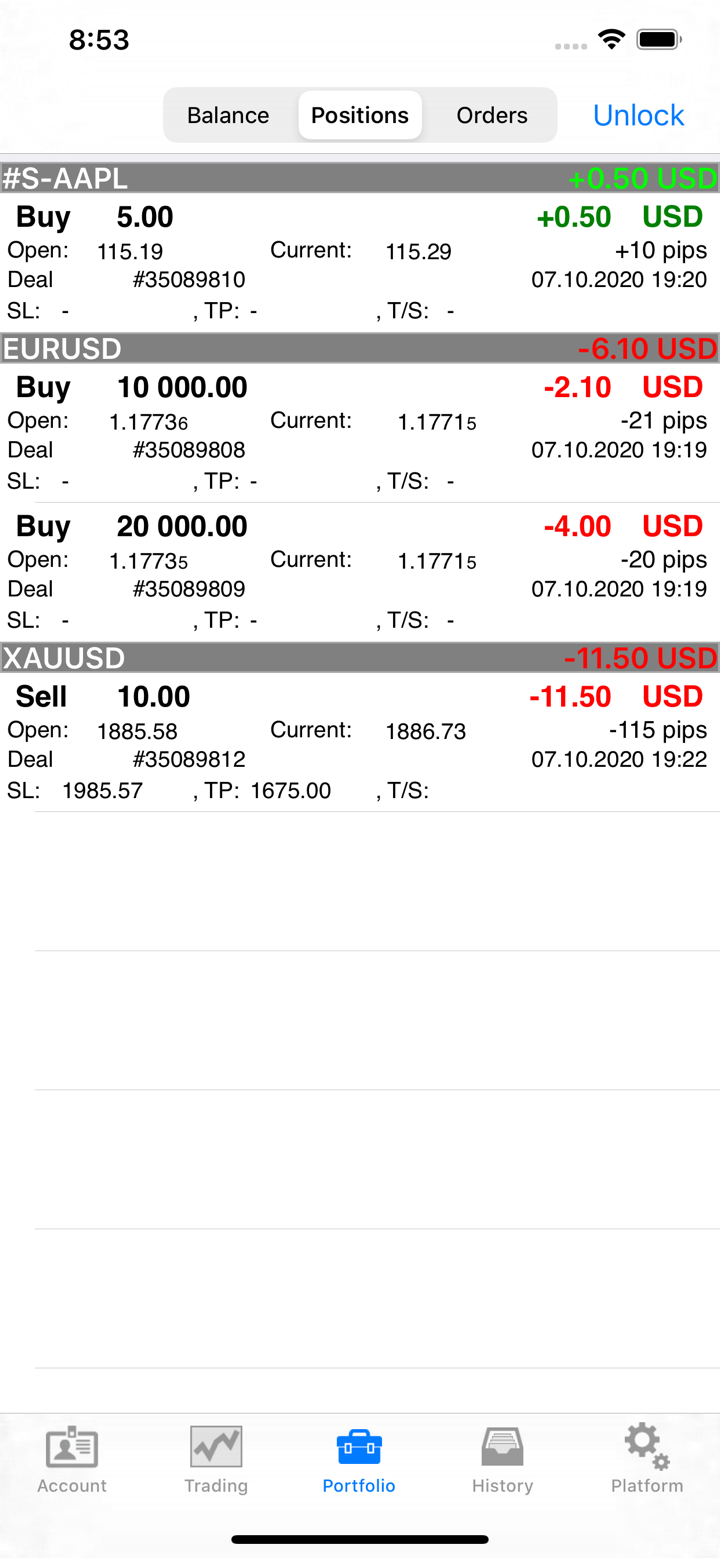Tap the battery icon in status bar
720x1558 pixels.
pyautogui.click(x=660, y=40)
